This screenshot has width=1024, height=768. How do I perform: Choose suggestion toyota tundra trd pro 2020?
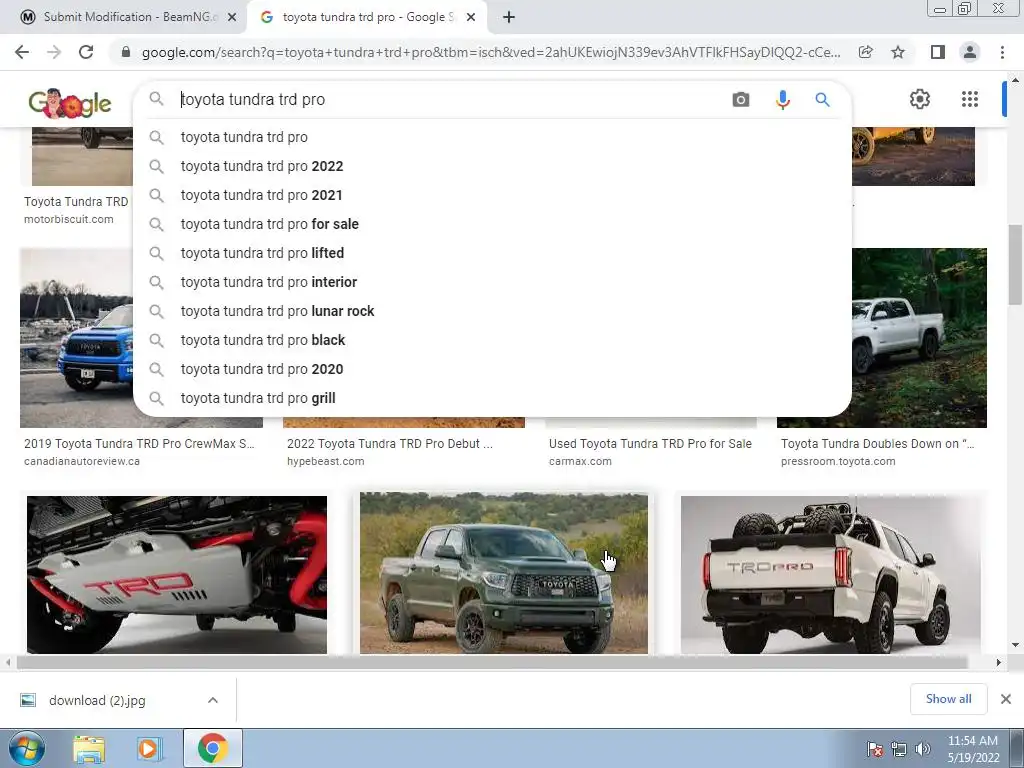coord(492,369)
